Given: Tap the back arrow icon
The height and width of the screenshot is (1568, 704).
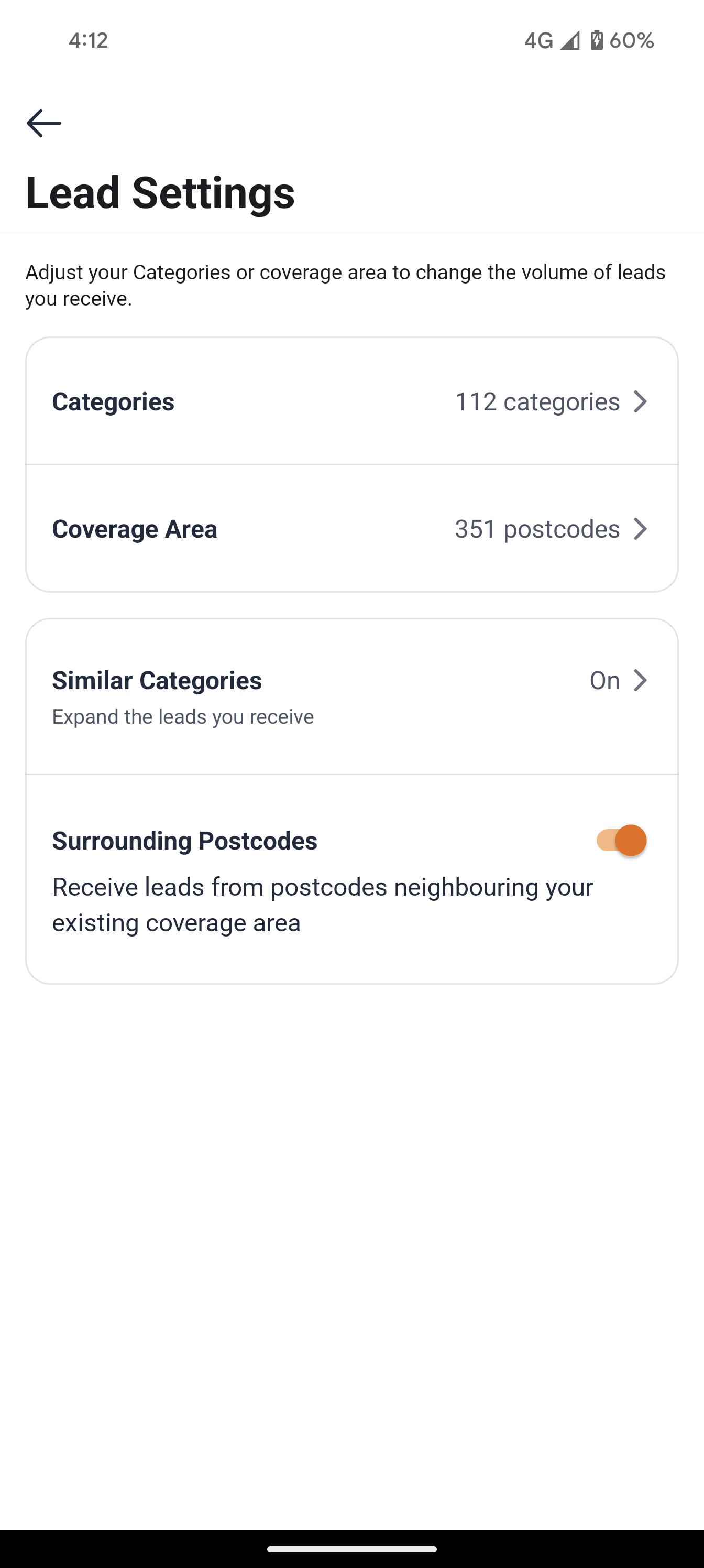Looking at the screenshot, I should tap(44, 123).
